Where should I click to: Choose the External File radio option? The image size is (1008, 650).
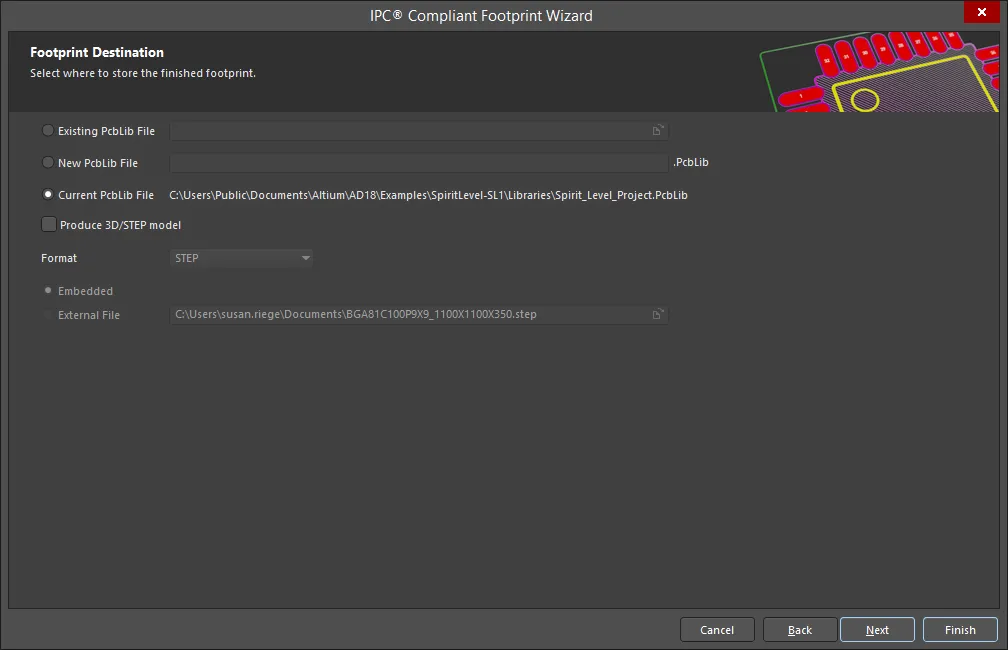[48, 315]
